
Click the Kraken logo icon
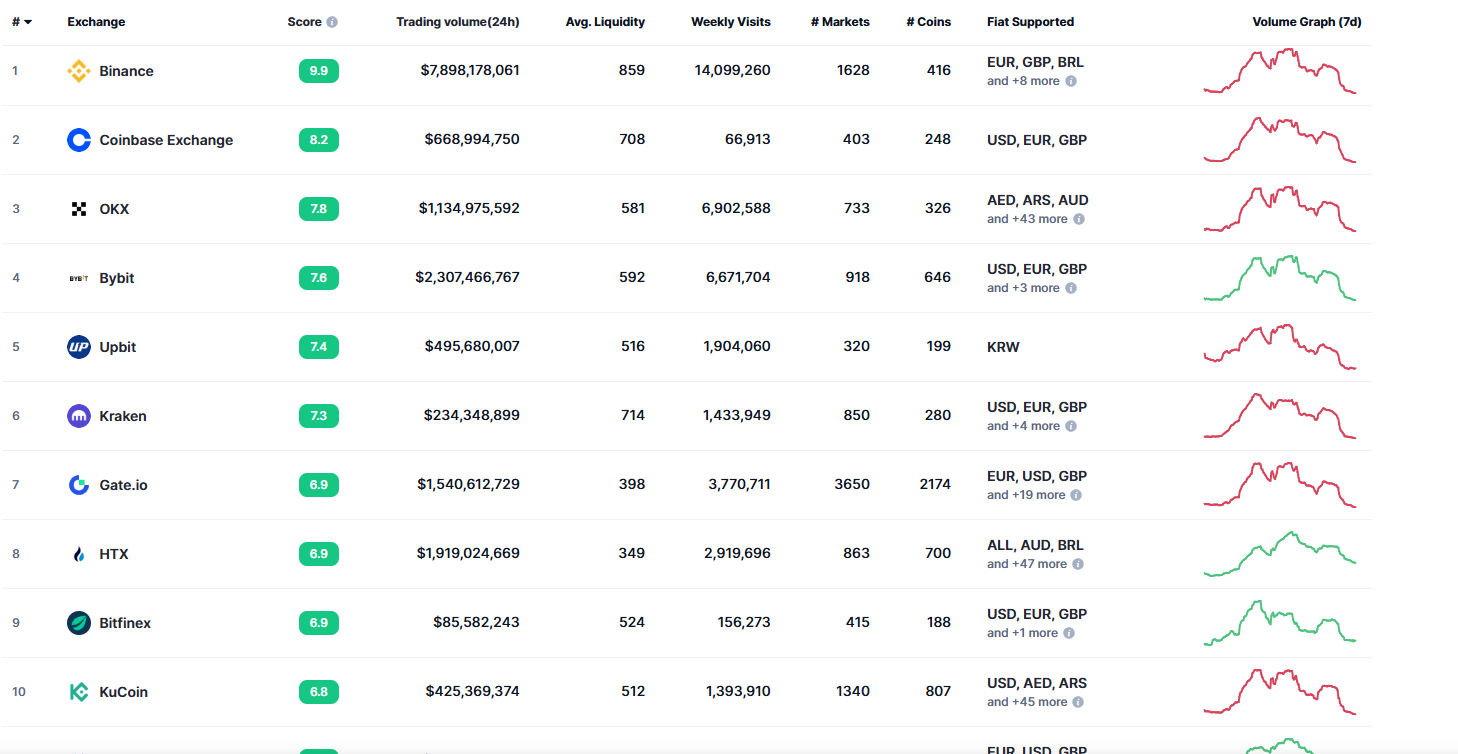point(78,416)
